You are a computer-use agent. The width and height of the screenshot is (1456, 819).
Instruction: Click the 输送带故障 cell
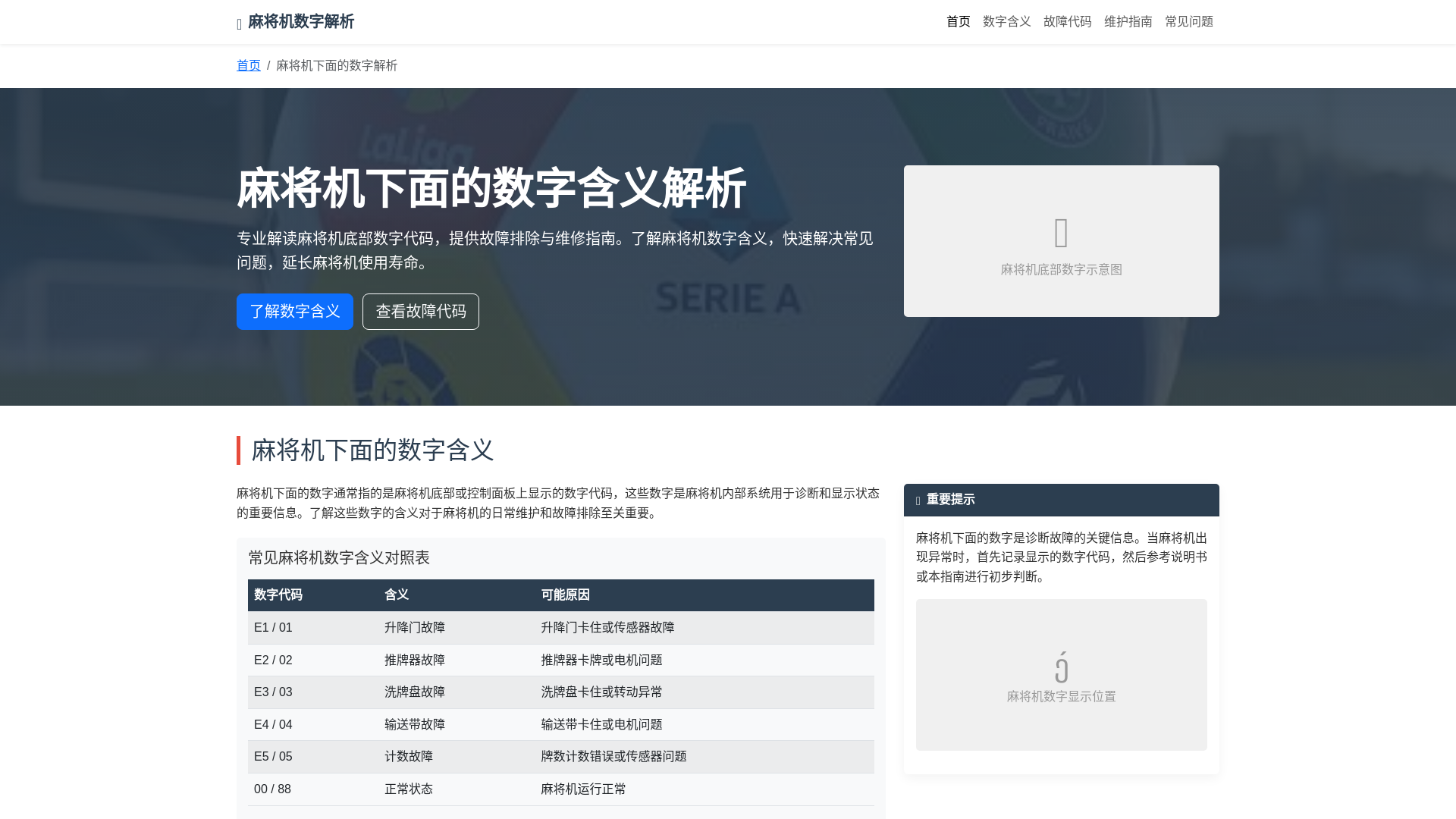[457, 725]
